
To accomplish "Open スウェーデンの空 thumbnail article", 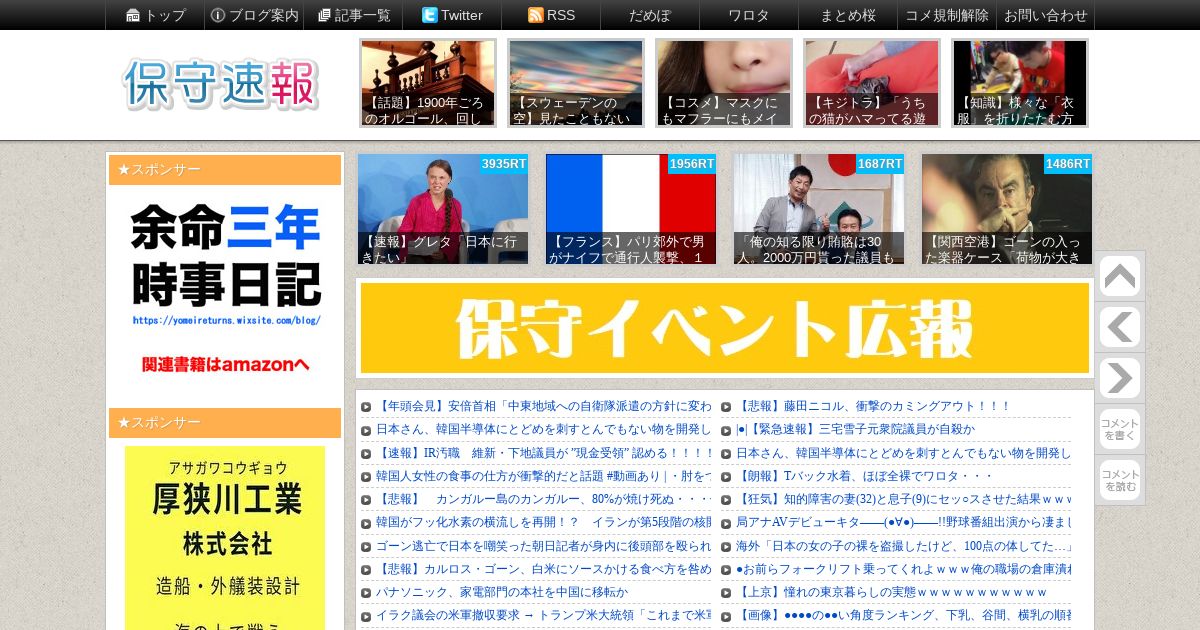I will pyautogui.click(x=576, y=83).
